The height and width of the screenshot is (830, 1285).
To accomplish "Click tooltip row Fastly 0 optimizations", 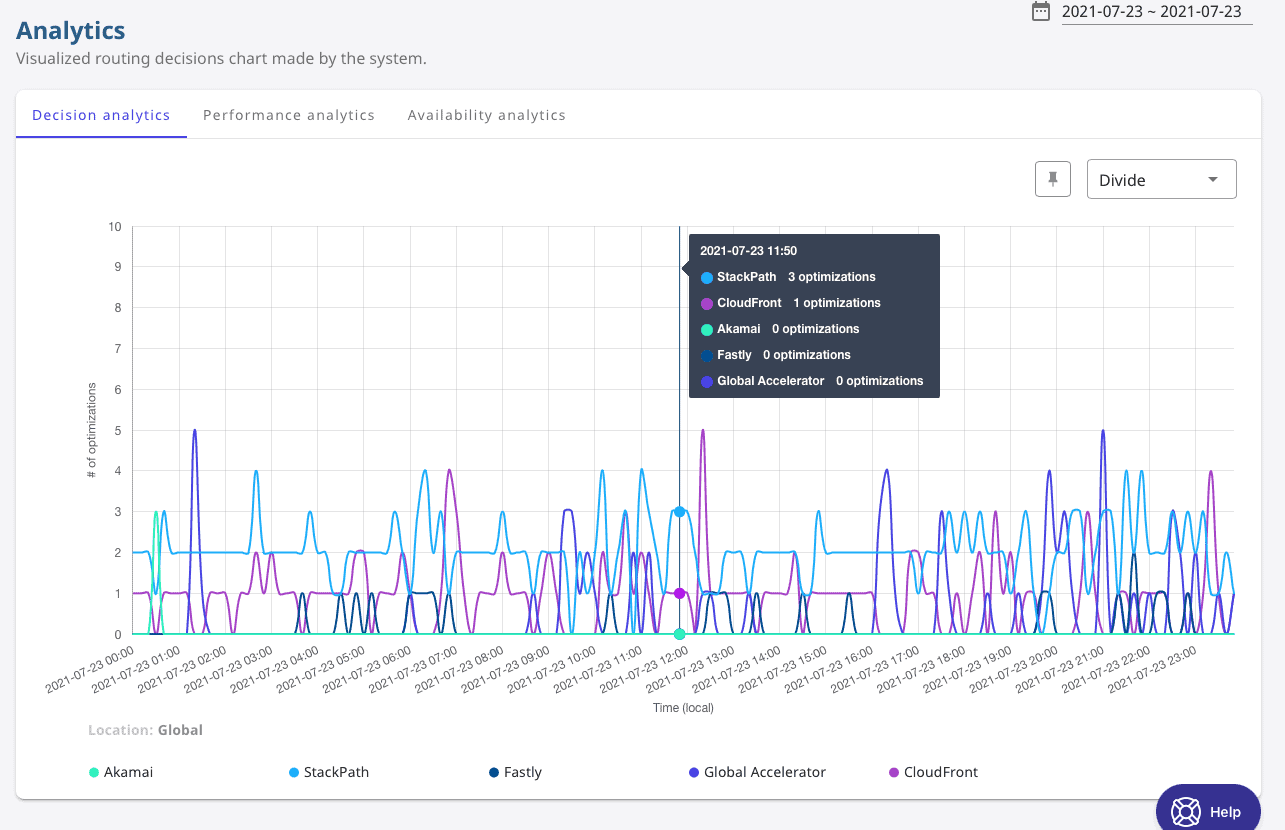I will tap(776, 355).
